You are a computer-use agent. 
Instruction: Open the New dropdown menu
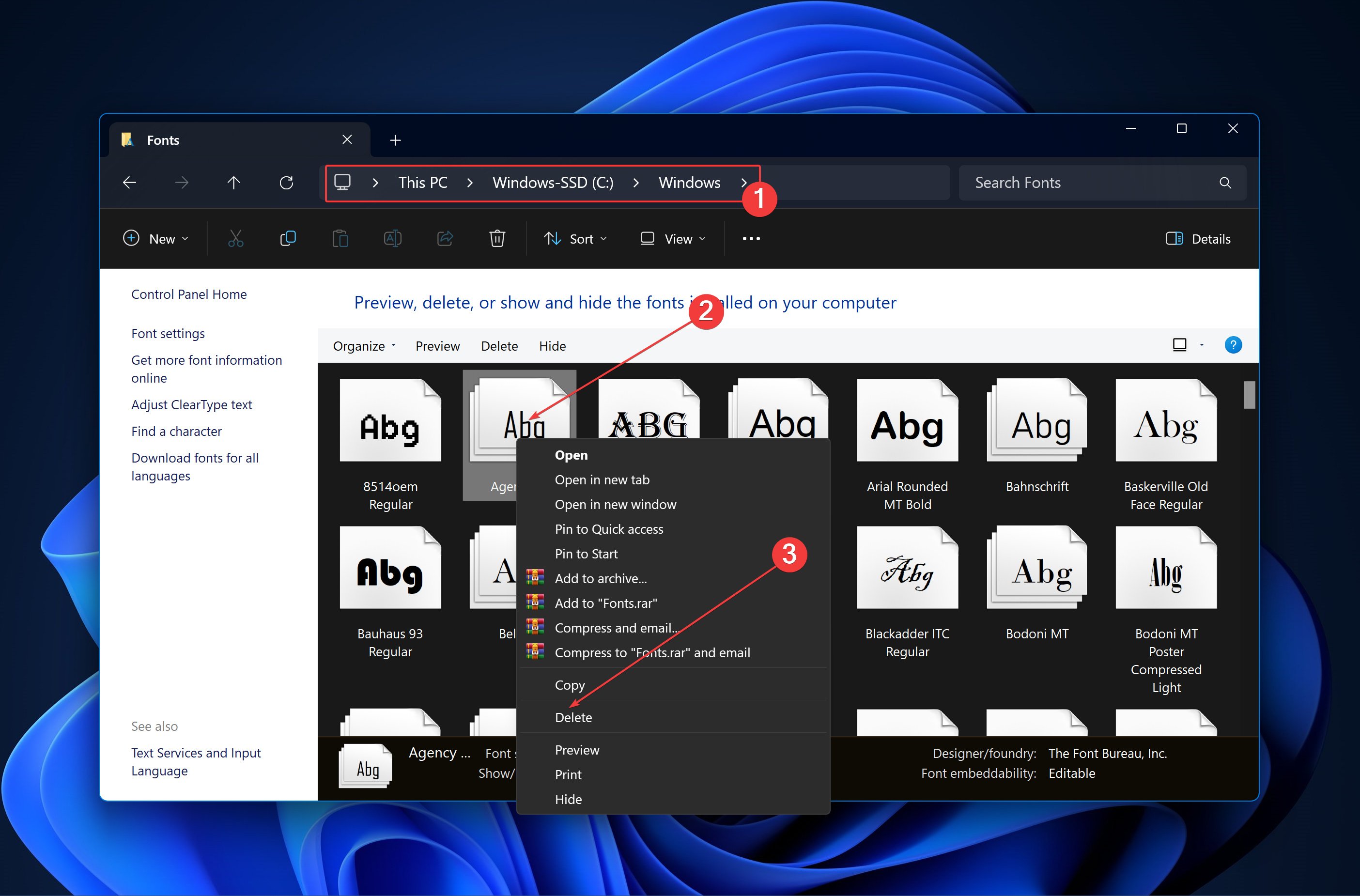click(155, 239)
